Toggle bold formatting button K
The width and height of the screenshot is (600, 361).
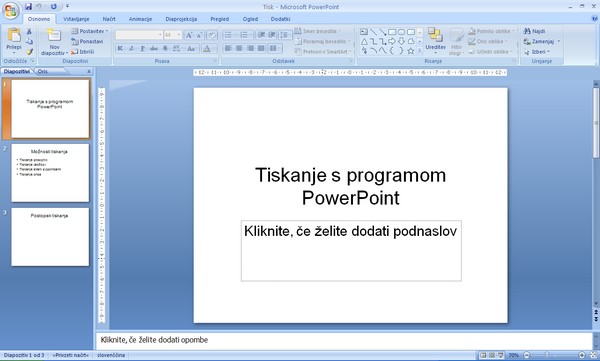coord(120,48)
